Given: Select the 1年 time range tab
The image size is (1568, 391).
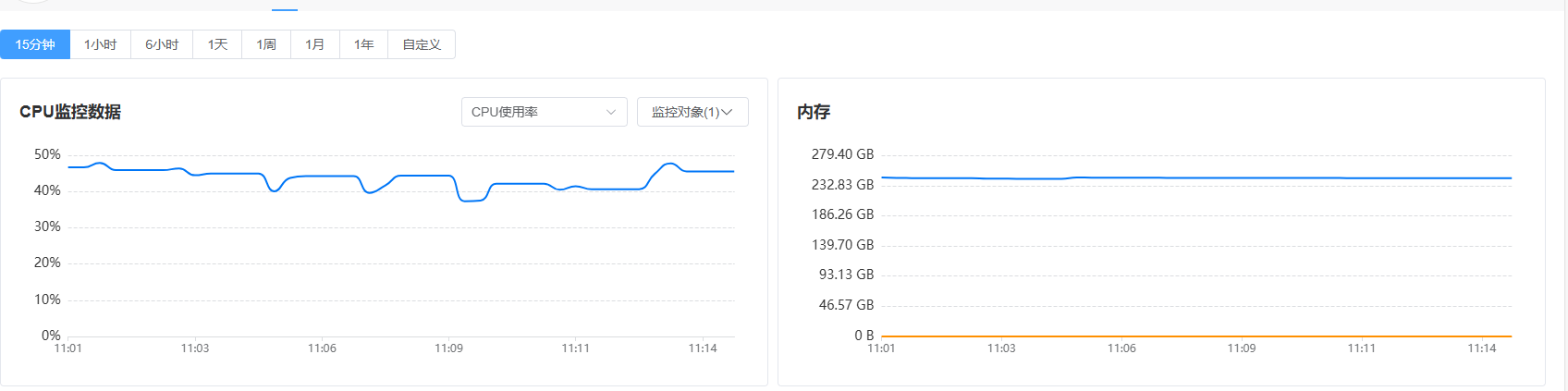Looking at the screenshot, I should pyautogui.click(x=364, y=44).
